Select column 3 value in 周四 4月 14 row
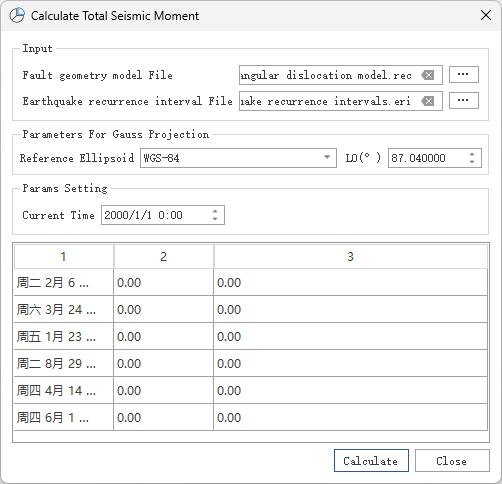The image size is (502, 484). [350, 391]
